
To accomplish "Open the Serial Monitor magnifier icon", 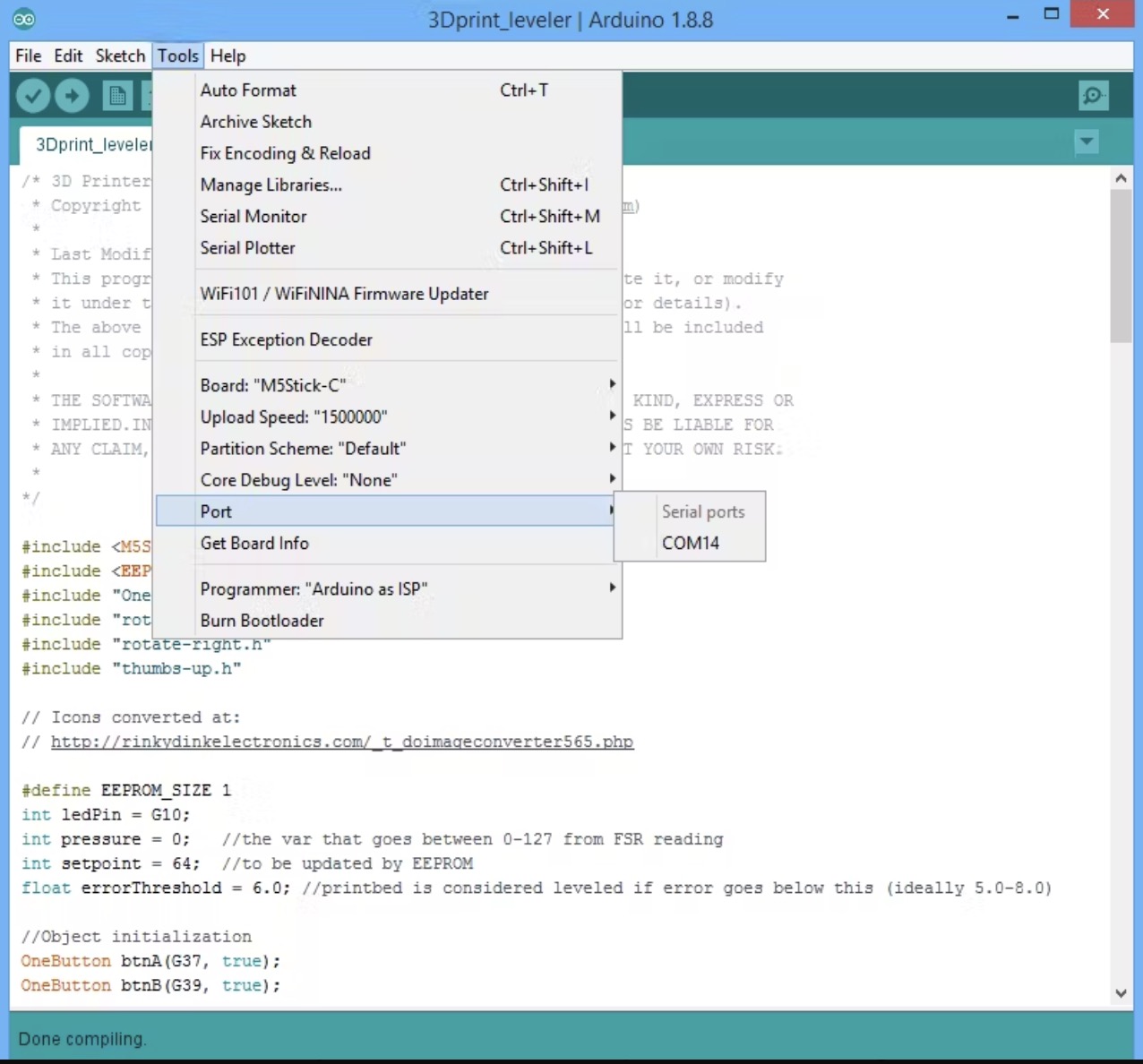I will pos(1093,95).
